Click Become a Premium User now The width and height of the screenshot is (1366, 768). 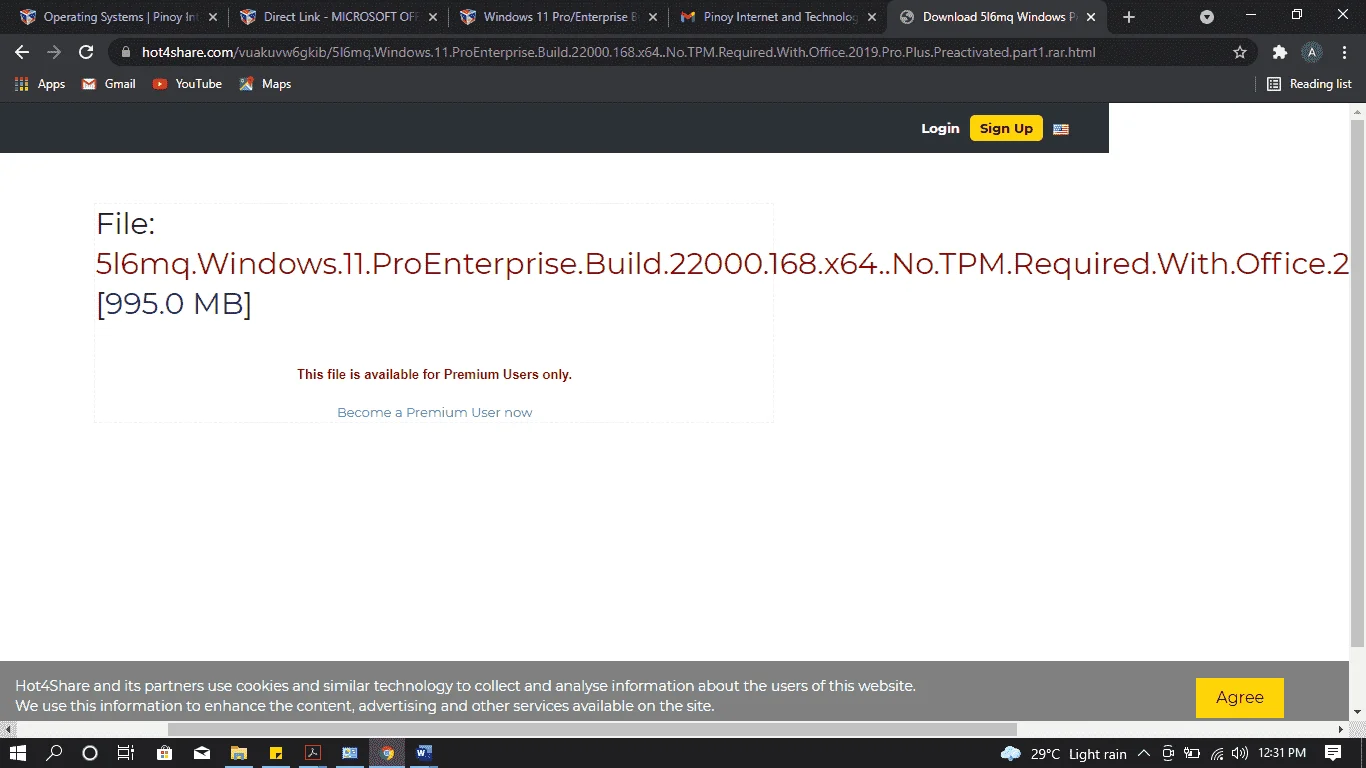point(434,412)
